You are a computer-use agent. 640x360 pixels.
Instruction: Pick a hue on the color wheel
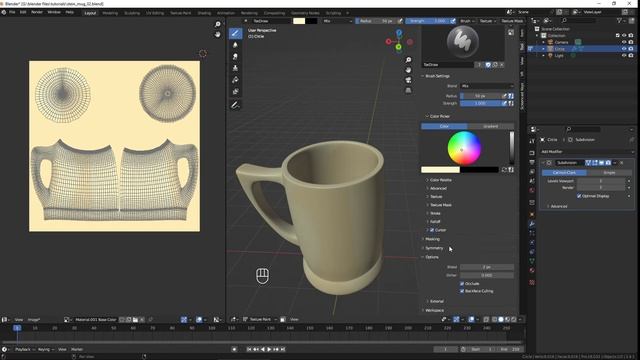[464, 148]
